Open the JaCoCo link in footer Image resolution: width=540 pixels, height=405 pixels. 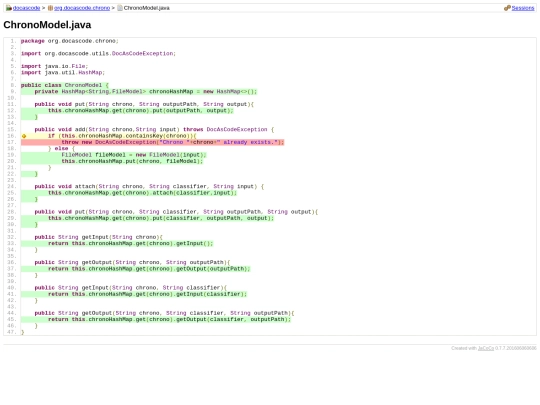click(486, 348)
